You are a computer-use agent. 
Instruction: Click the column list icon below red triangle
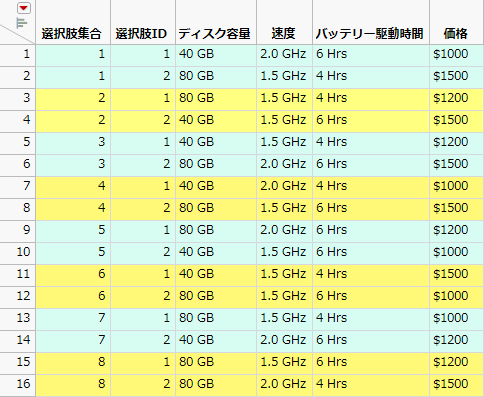click(21, 23)
